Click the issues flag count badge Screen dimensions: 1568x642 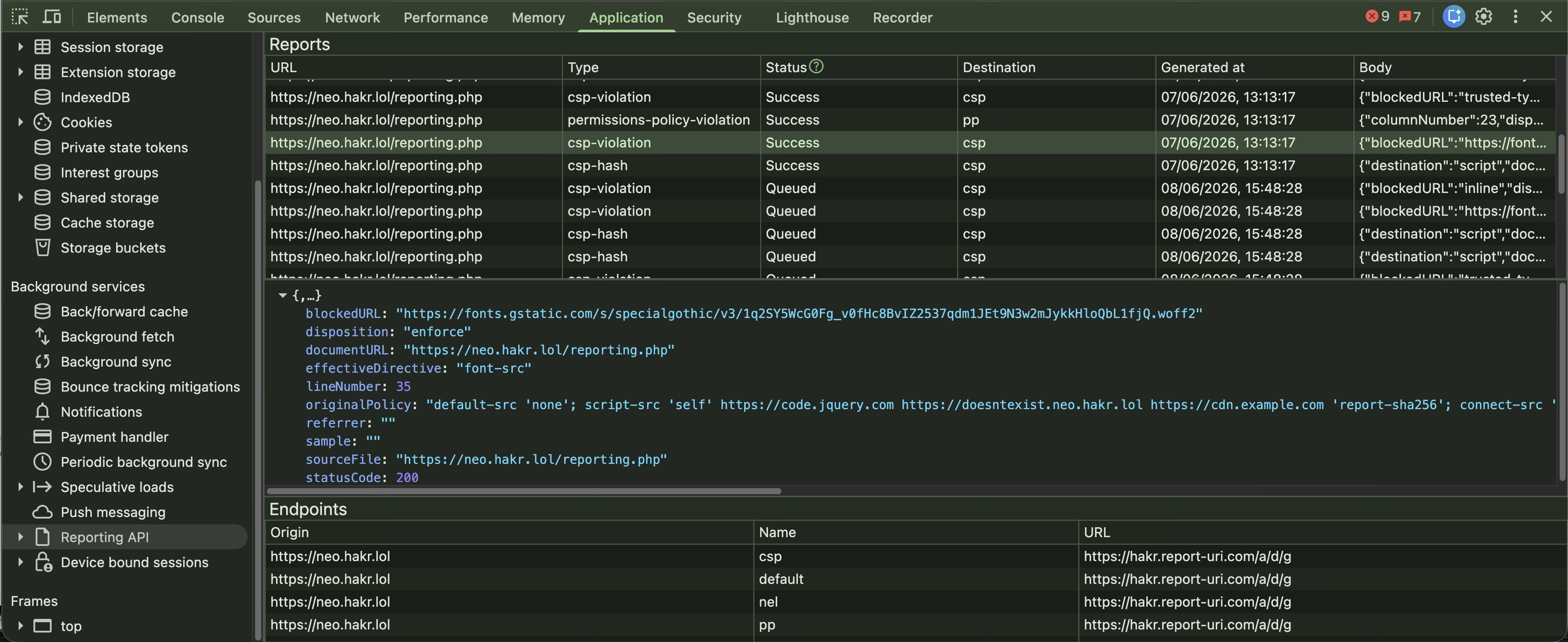pyautogui.click(x=1410, y=16)
